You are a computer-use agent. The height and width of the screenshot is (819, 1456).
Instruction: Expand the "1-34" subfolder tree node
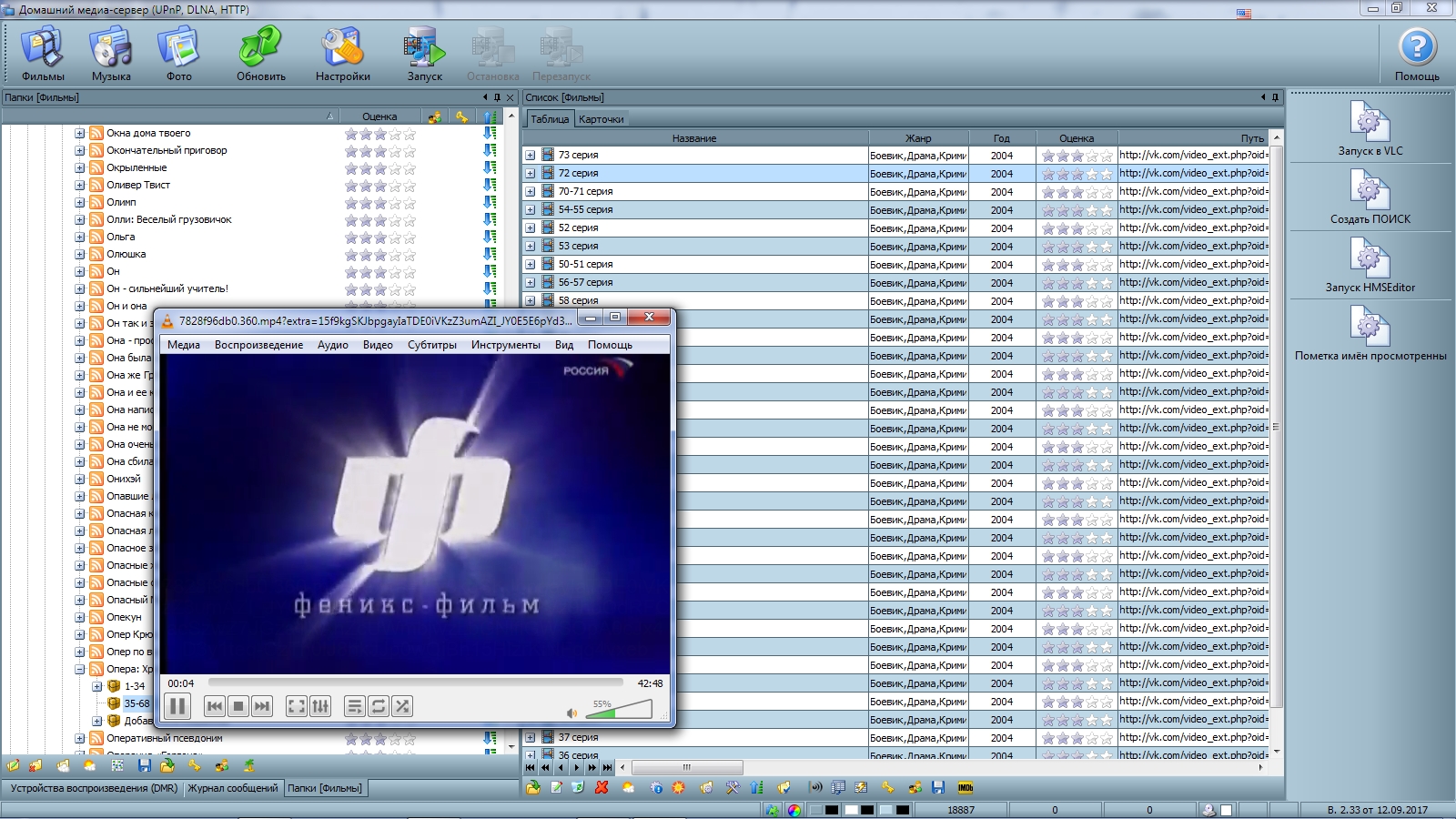click(97, 686)
